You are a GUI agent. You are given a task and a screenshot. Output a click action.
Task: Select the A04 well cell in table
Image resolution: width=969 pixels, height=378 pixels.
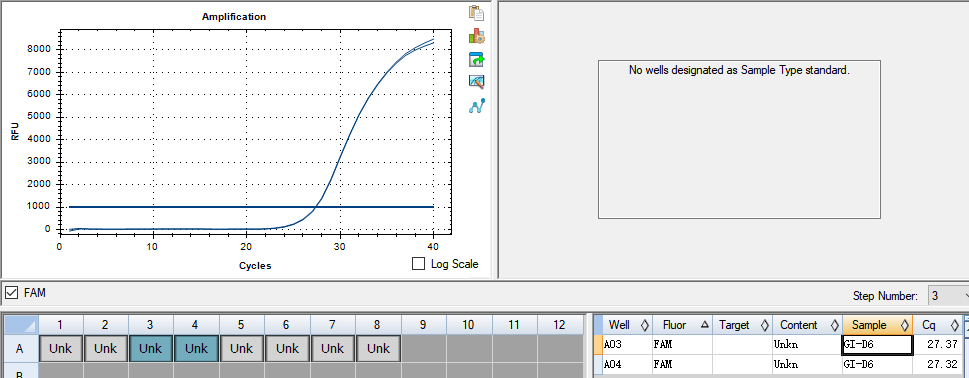coord(627,364)
